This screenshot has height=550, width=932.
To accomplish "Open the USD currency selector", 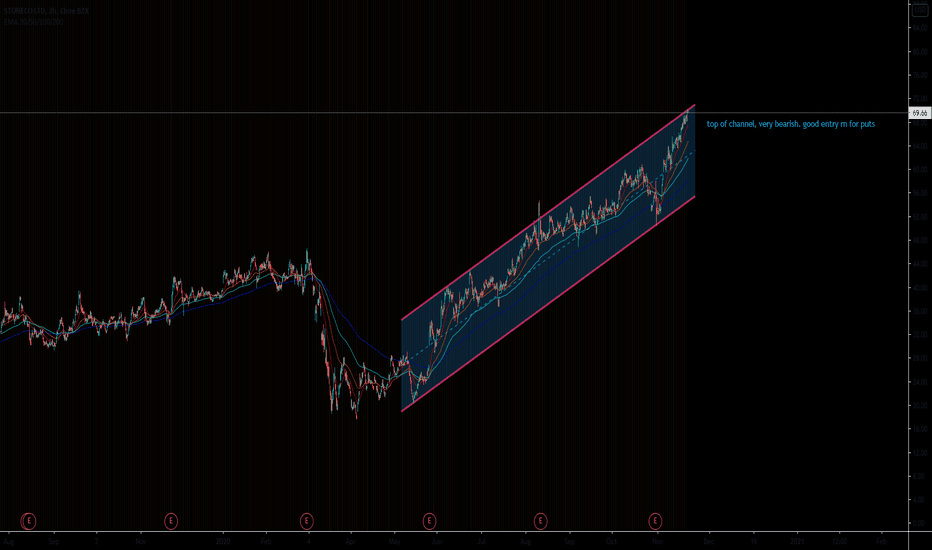I will 920,10.
